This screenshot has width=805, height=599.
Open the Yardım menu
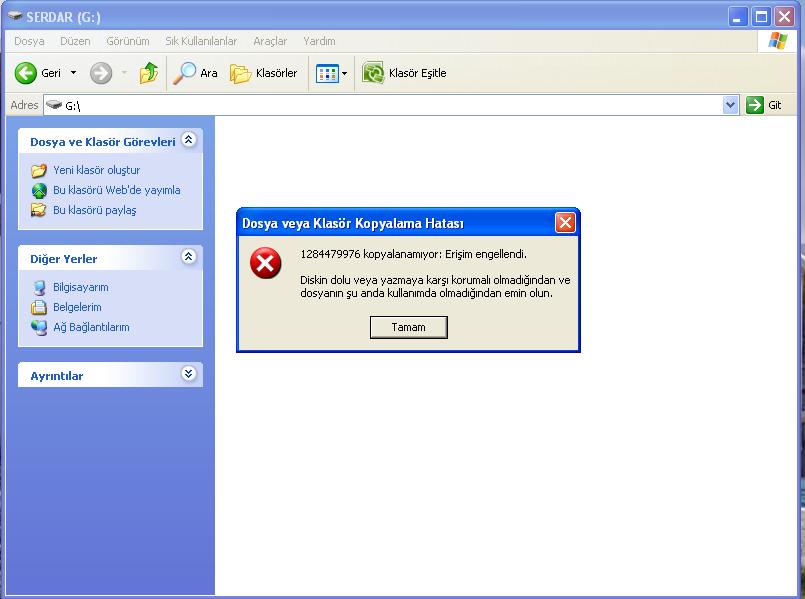pos(319,41)
